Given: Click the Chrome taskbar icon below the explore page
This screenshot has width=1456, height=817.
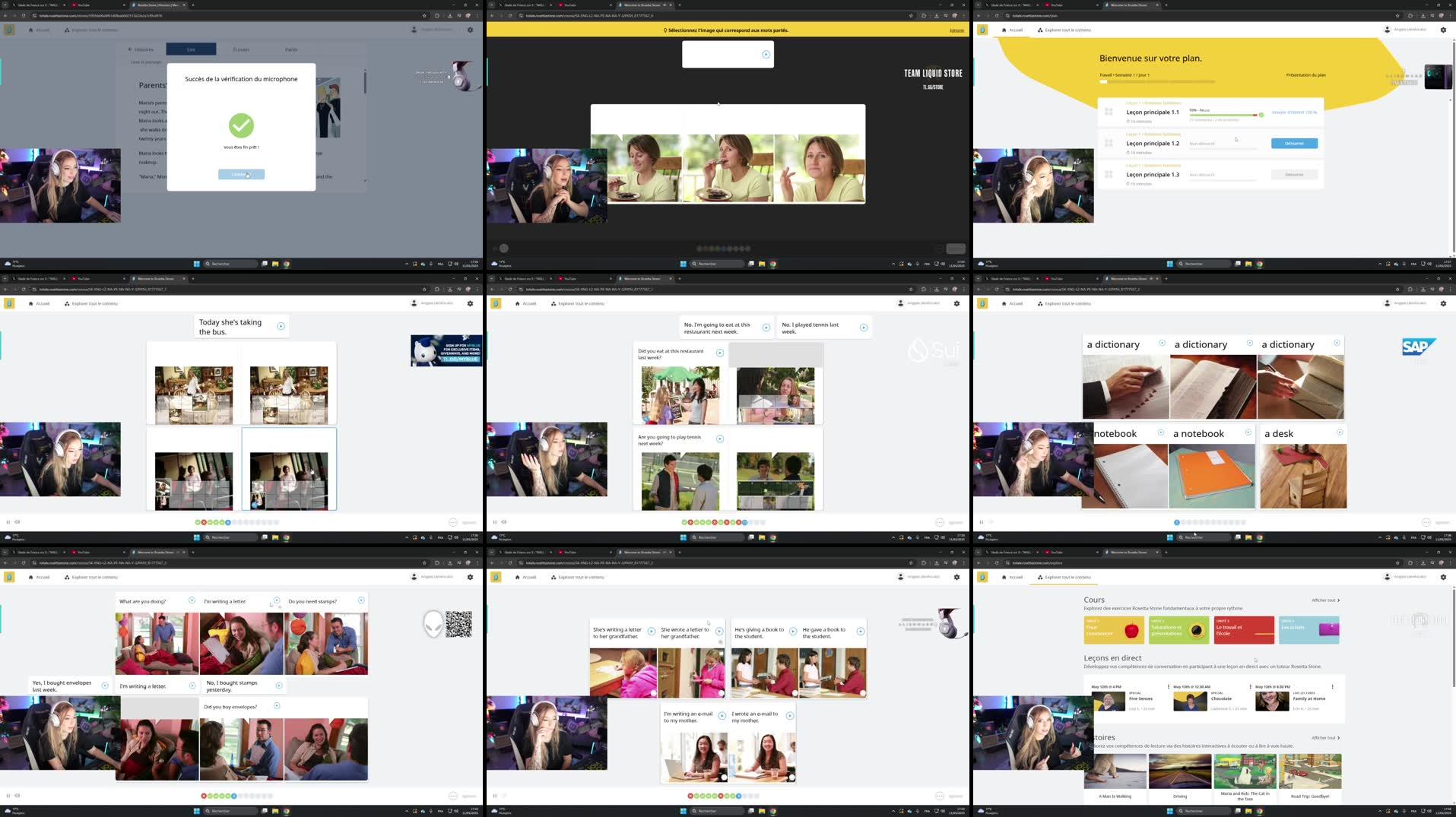Looking at the screenshot, I should click(x=1259, y=811).
